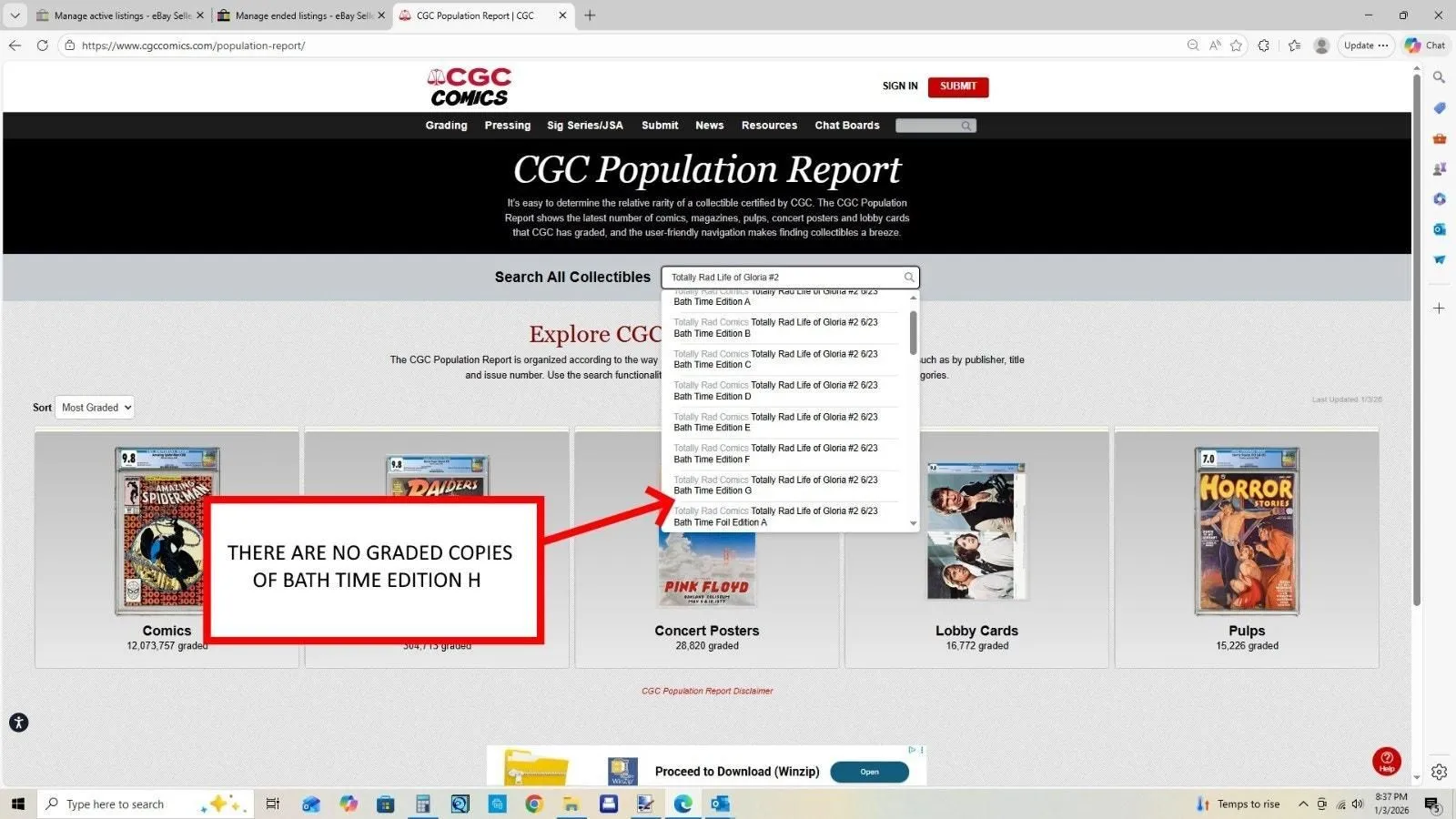1456x819 pixels.
Task: Click the Update button in the browser toolbar
Action: pos(1366,45)
